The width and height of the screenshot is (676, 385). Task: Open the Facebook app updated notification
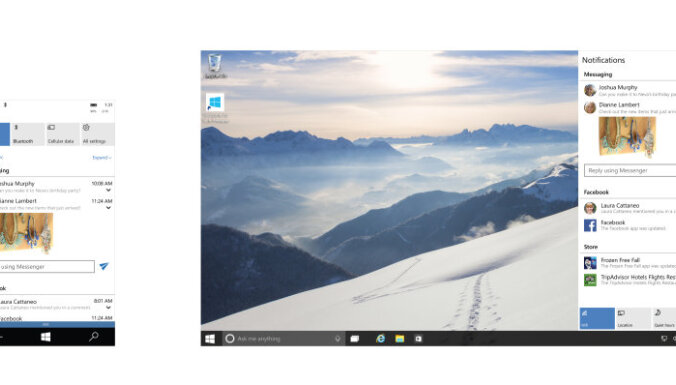[x=629, y=225]
